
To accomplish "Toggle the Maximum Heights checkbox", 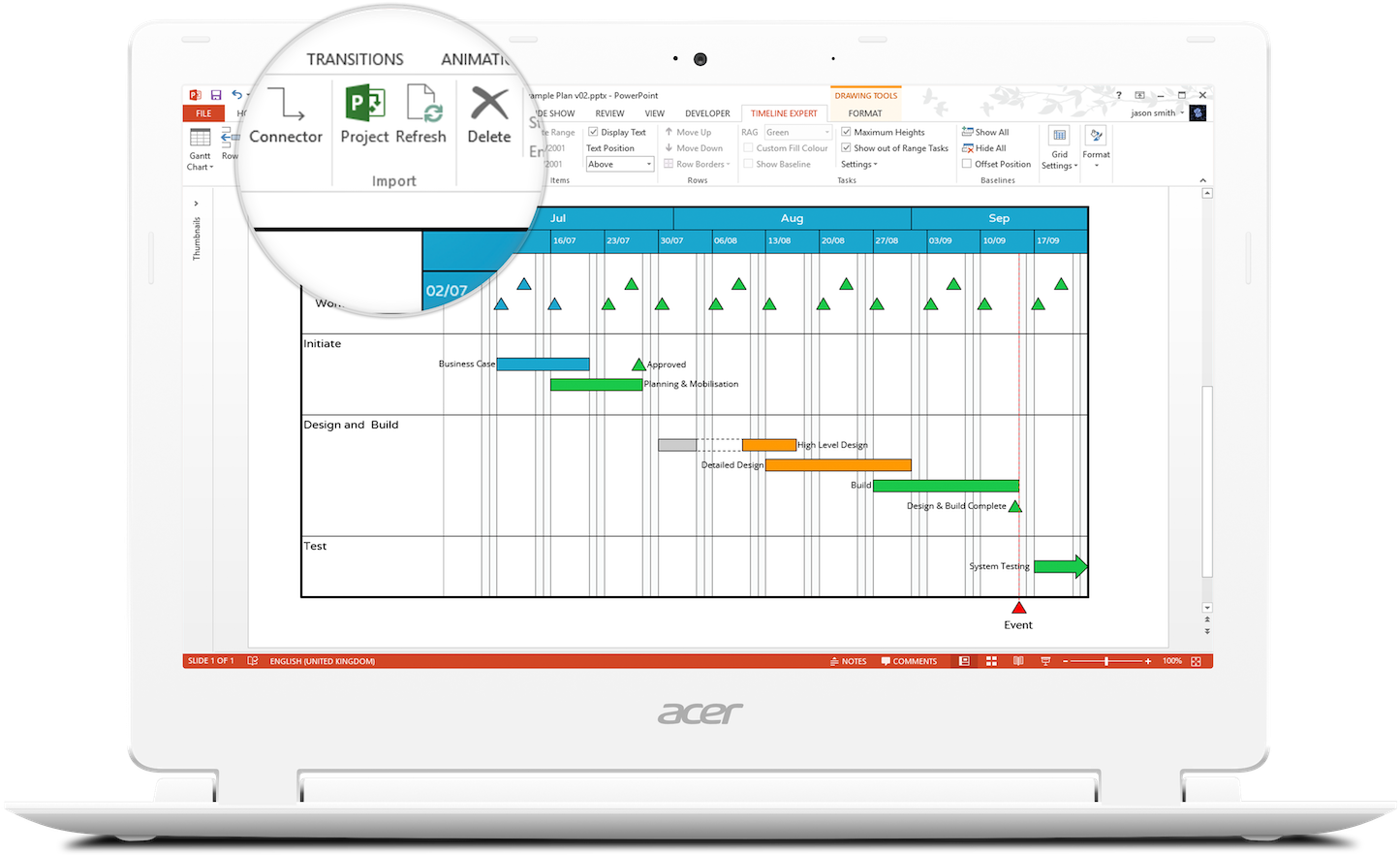I will tap(846, 132).
